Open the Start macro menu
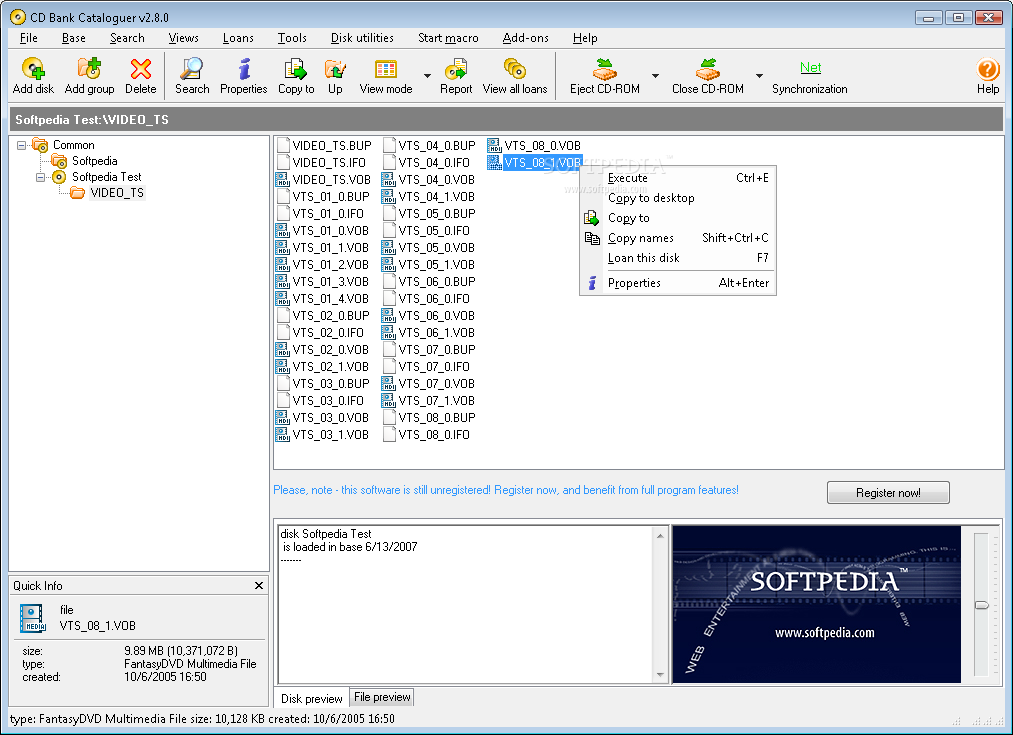Screen dimensions: 1013x735 (448, 38)
